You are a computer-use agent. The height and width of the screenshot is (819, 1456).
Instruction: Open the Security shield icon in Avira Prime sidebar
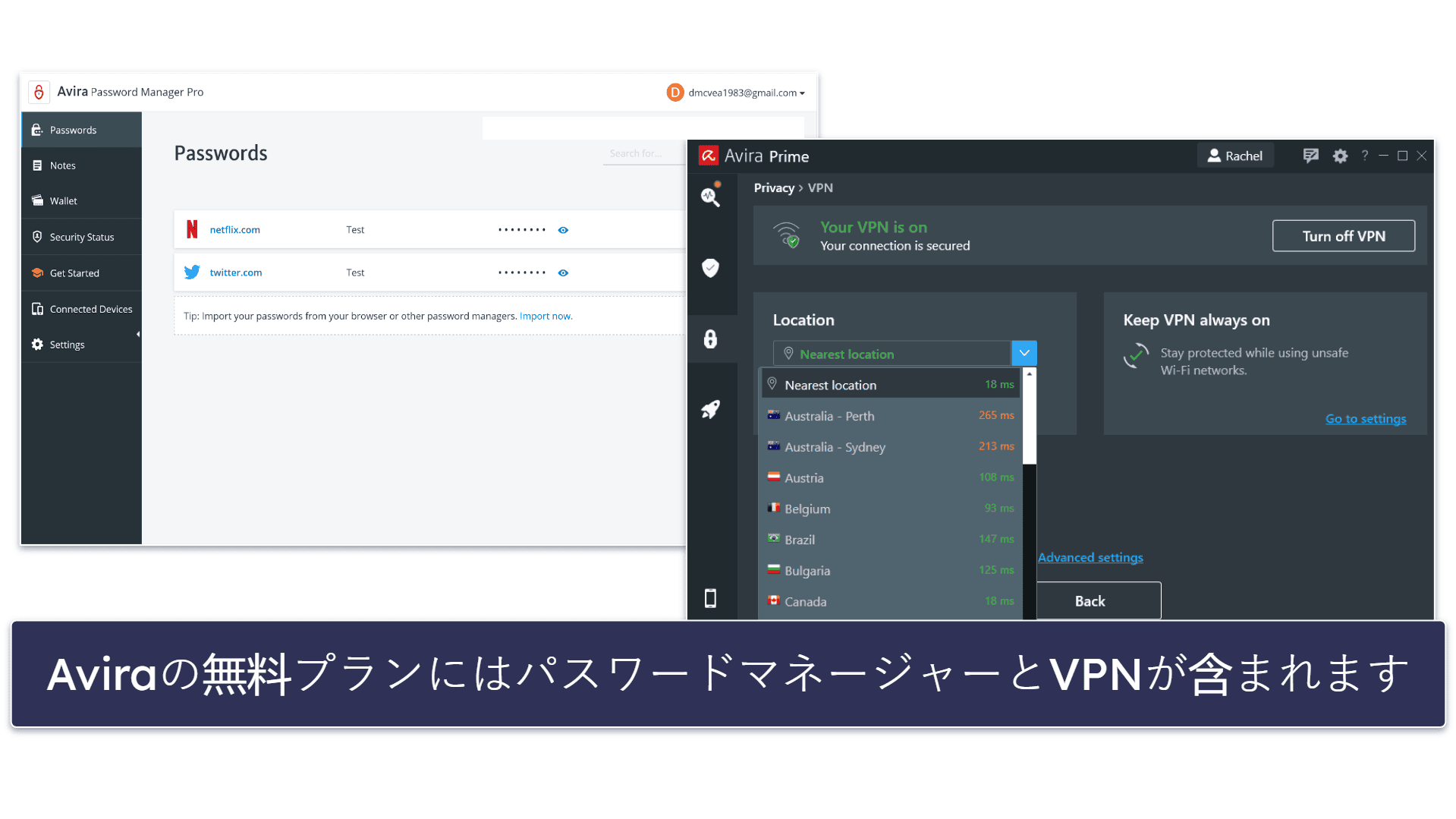[x=710, y=268]
